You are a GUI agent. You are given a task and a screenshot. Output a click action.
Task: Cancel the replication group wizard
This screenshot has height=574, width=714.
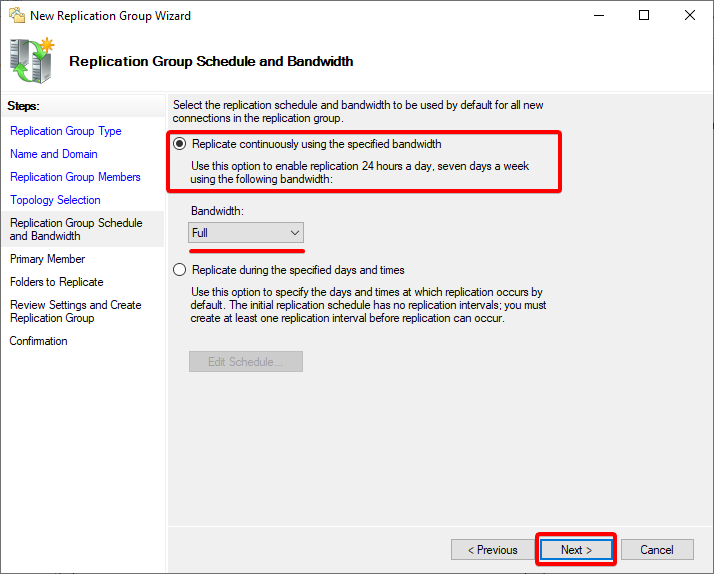(657, 550)
